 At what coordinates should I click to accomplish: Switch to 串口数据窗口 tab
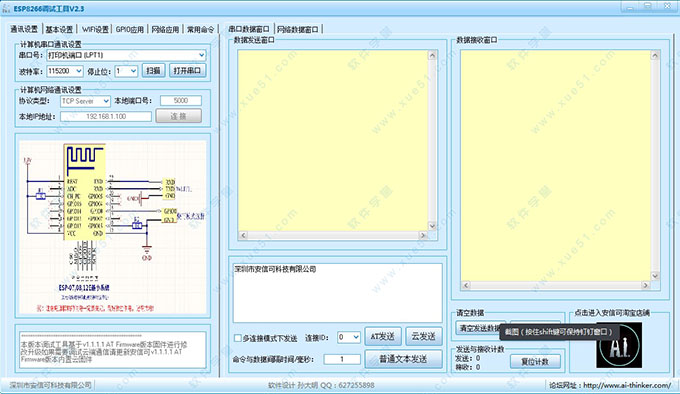coord(249,29)
